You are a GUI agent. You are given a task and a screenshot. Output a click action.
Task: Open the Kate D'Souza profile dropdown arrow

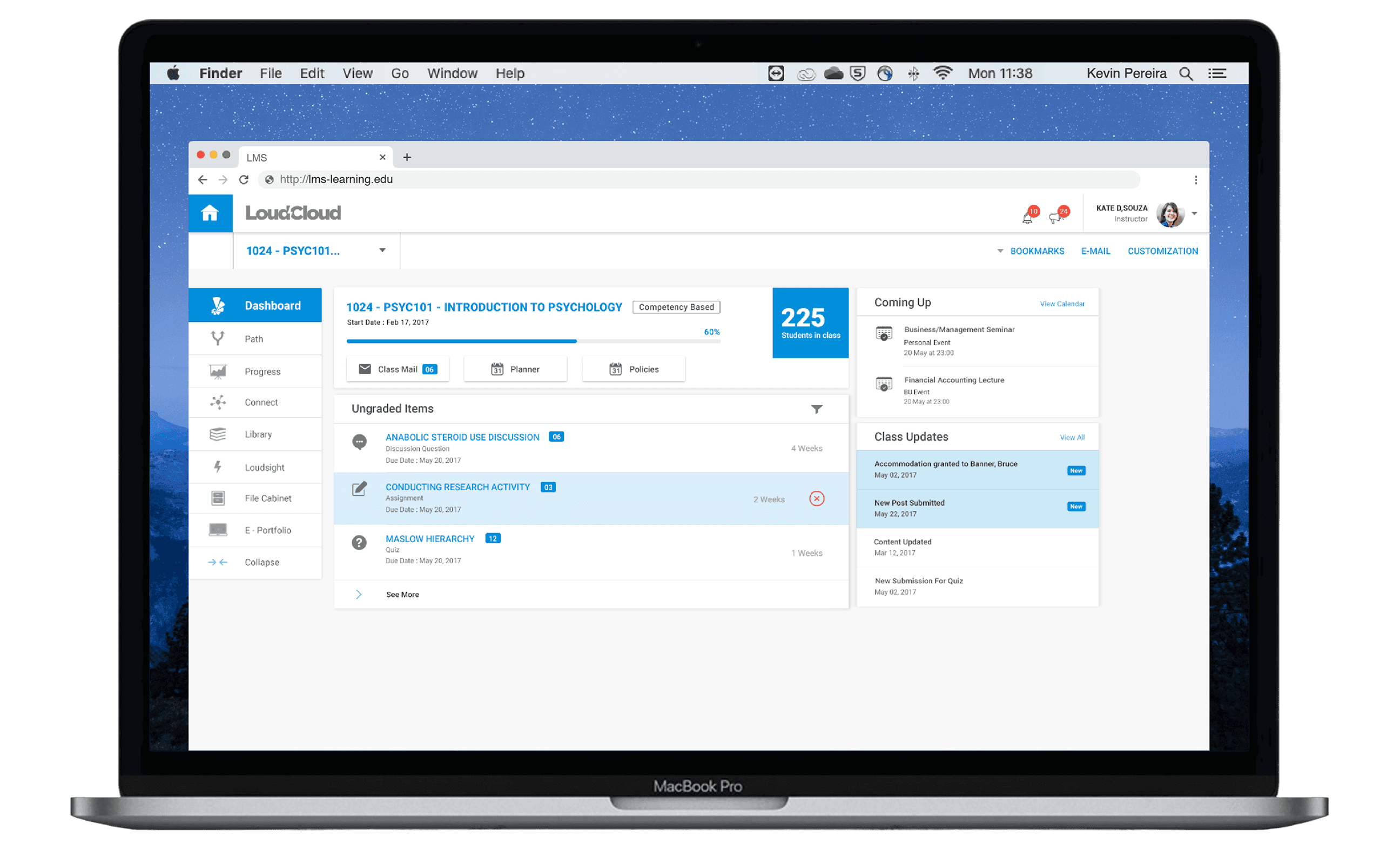[x=1194, y=214]
